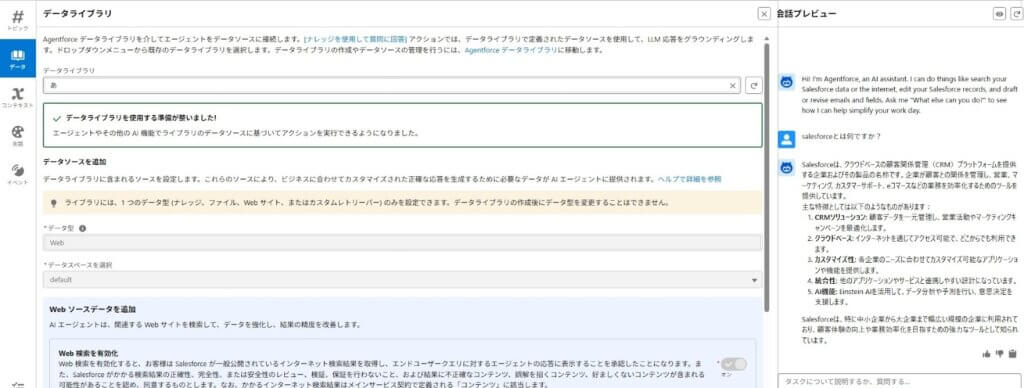Image resolution: width=1024 pixels, height=388 pixels.
Task: Click the カスタマイズ性 list item
Action: pyautogui.click(x=912, y=265)
